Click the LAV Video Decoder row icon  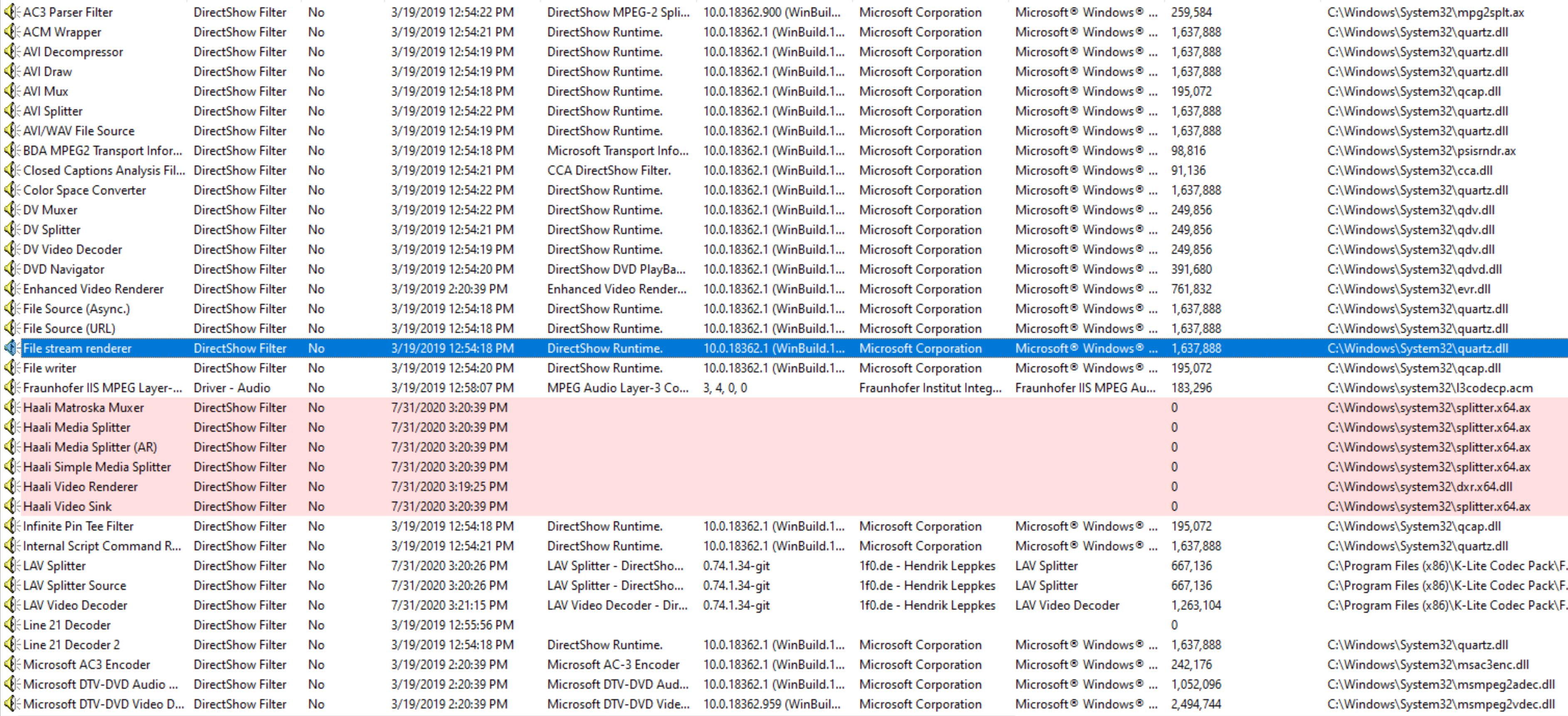[11, 605]
